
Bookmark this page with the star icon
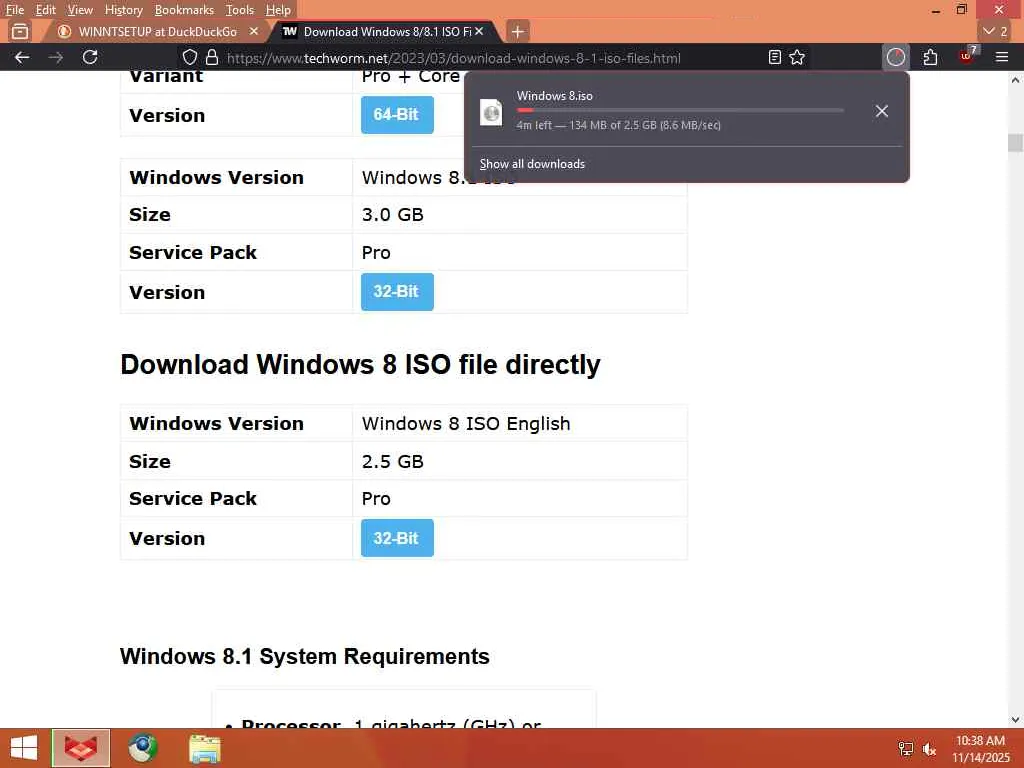tap(797, 57)
